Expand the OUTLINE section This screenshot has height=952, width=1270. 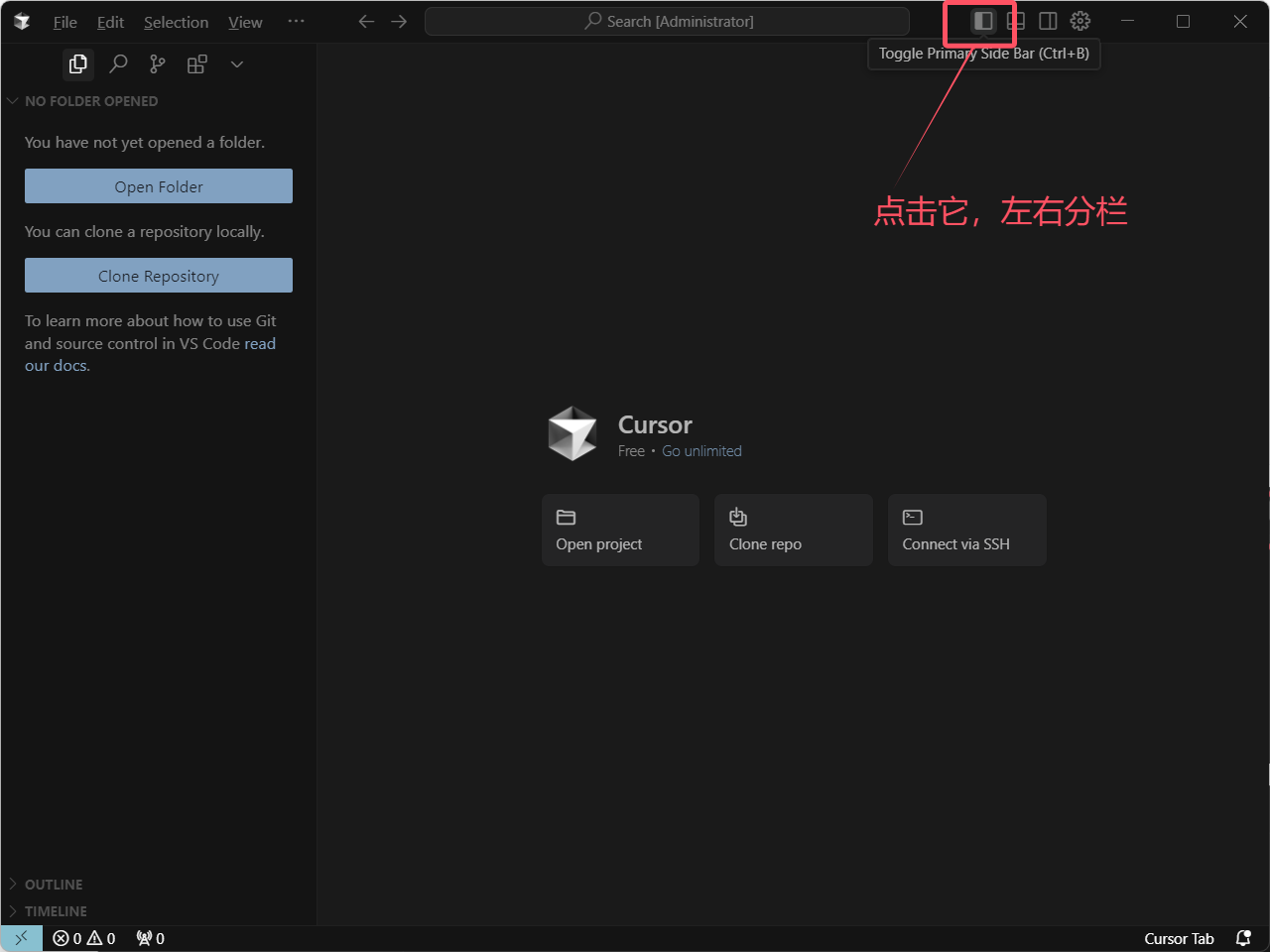coord(159,885)
